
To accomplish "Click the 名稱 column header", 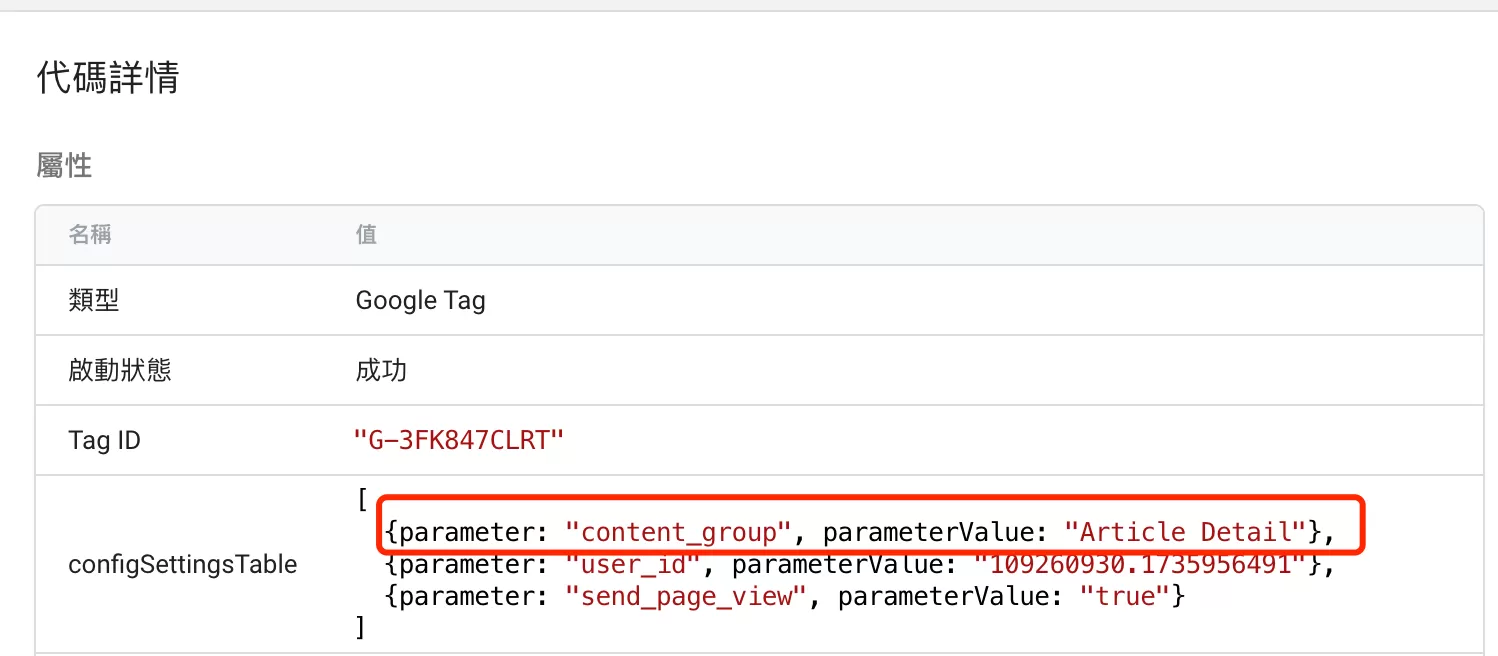I will tap(90, 235).
